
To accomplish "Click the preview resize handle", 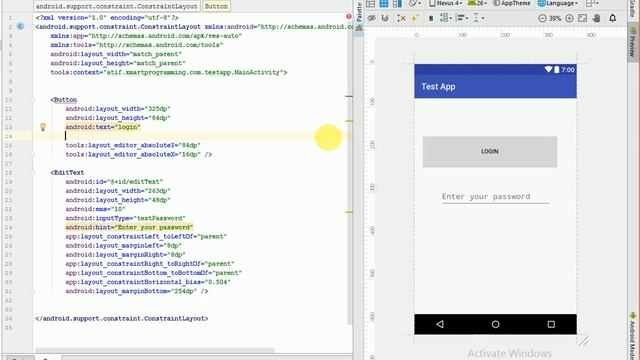I will [584, 341].
